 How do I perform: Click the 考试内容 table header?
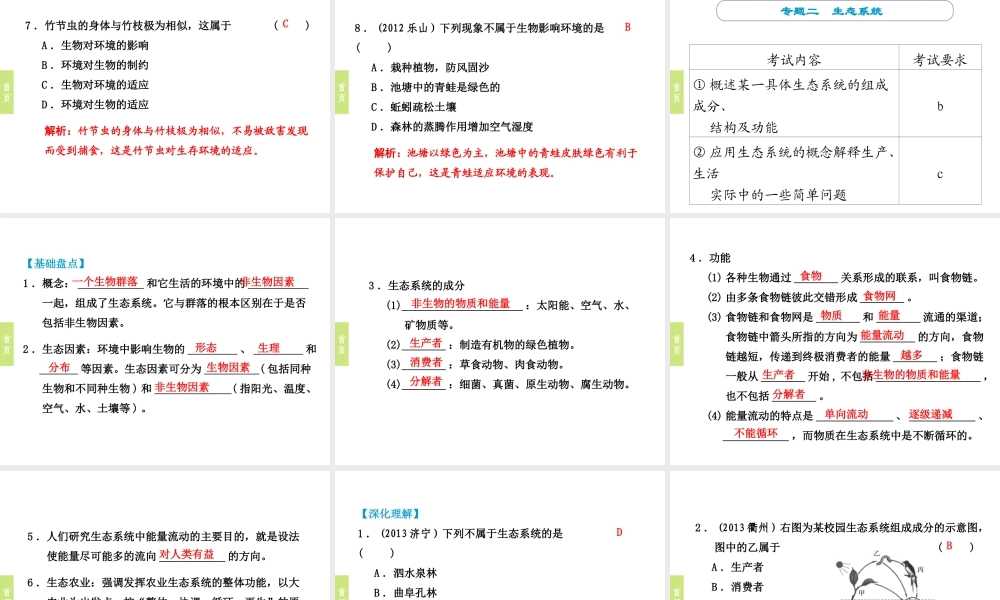coord(794,60)
